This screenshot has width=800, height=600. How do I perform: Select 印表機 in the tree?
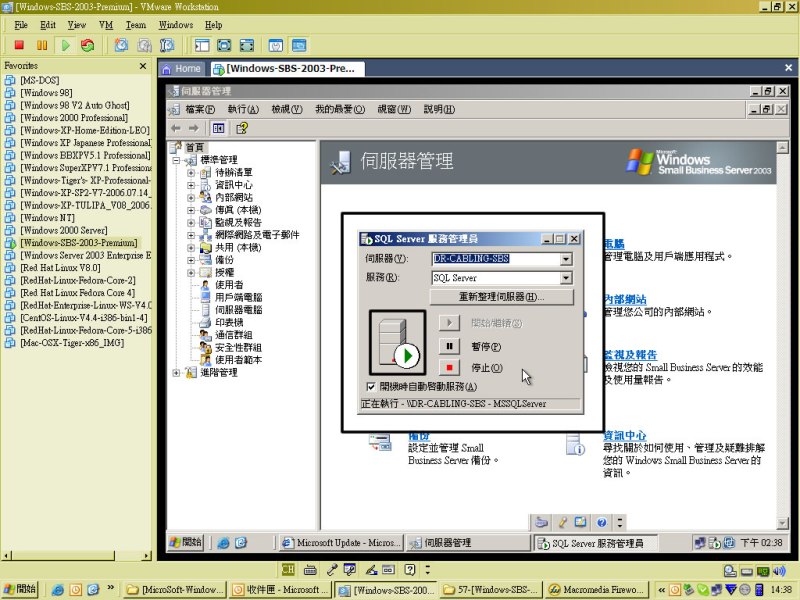(229, 322)
